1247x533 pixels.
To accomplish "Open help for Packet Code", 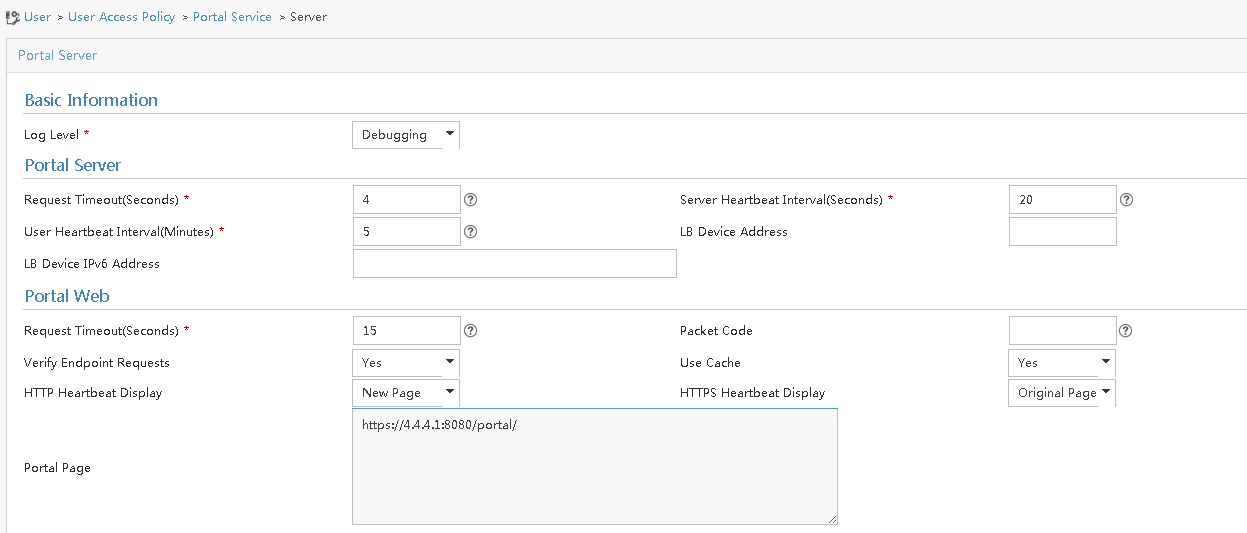I will [x=1127, y=331].
